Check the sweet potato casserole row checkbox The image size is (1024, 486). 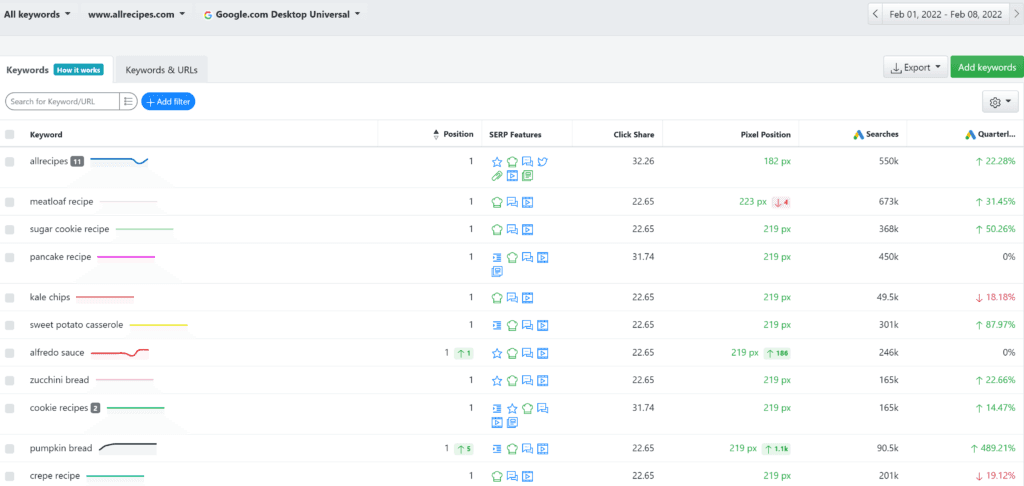[9, 325]
